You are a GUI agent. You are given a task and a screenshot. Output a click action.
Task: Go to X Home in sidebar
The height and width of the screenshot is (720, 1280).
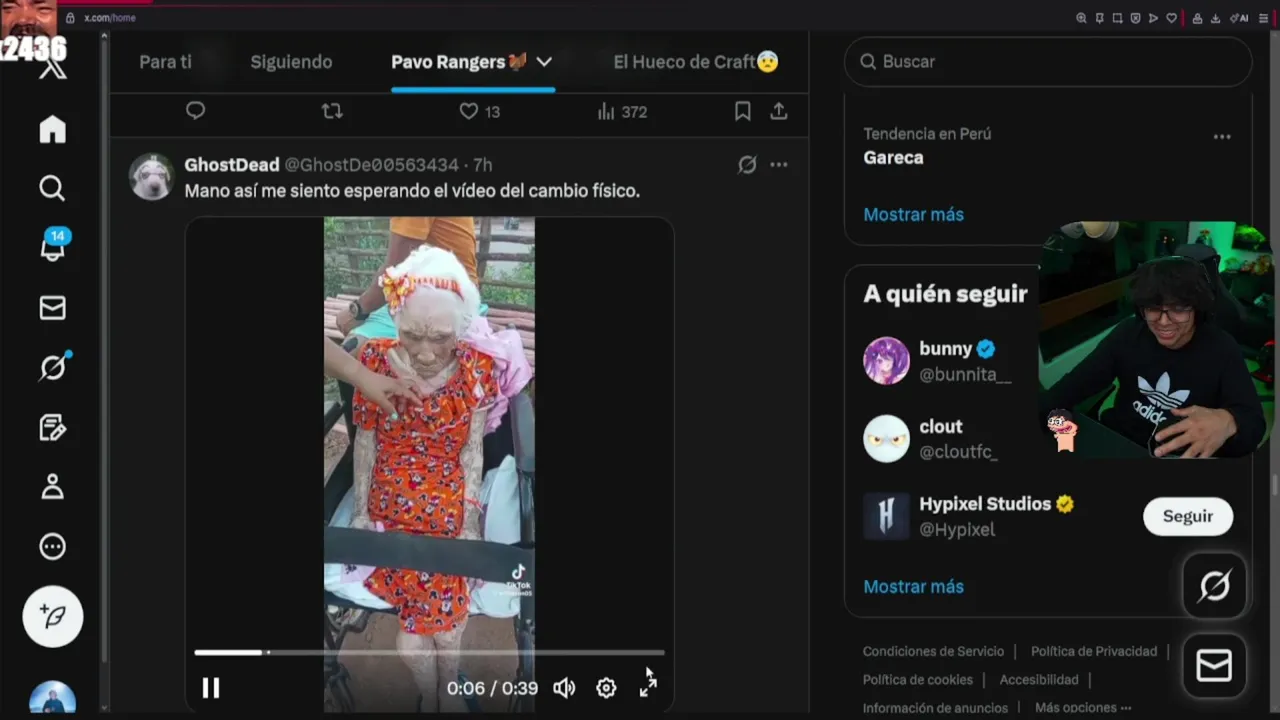pos(52,130)
